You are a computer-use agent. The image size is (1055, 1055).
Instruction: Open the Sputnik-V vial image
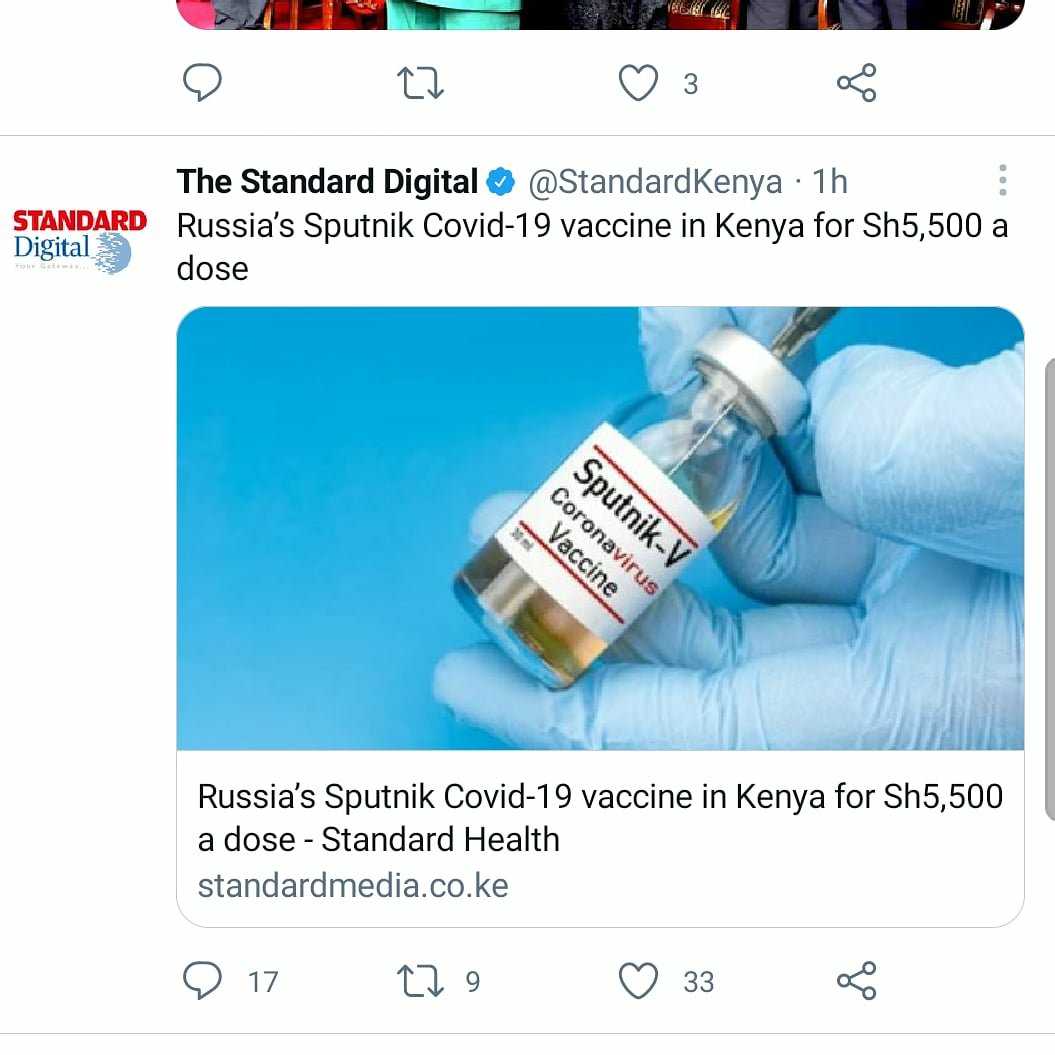pyautogui.click(x=600, y=528)
